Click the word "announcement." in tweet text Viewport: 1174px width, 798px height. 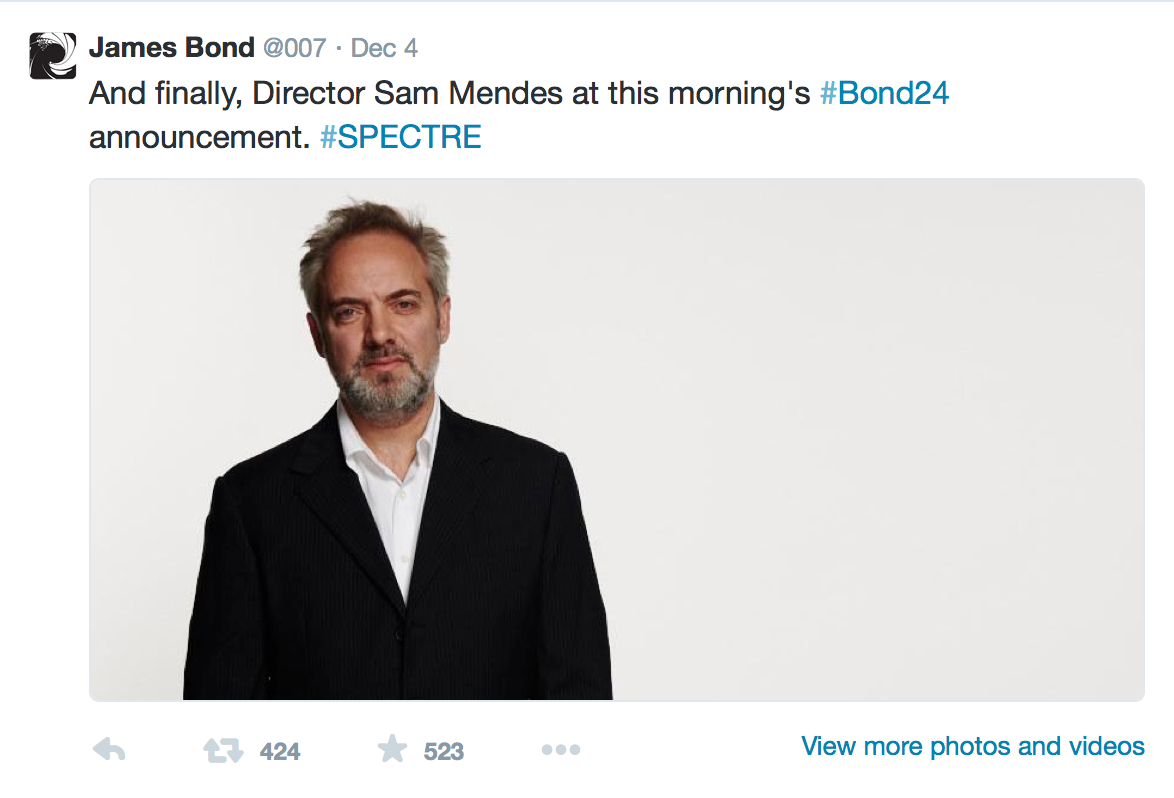(199, 137)
